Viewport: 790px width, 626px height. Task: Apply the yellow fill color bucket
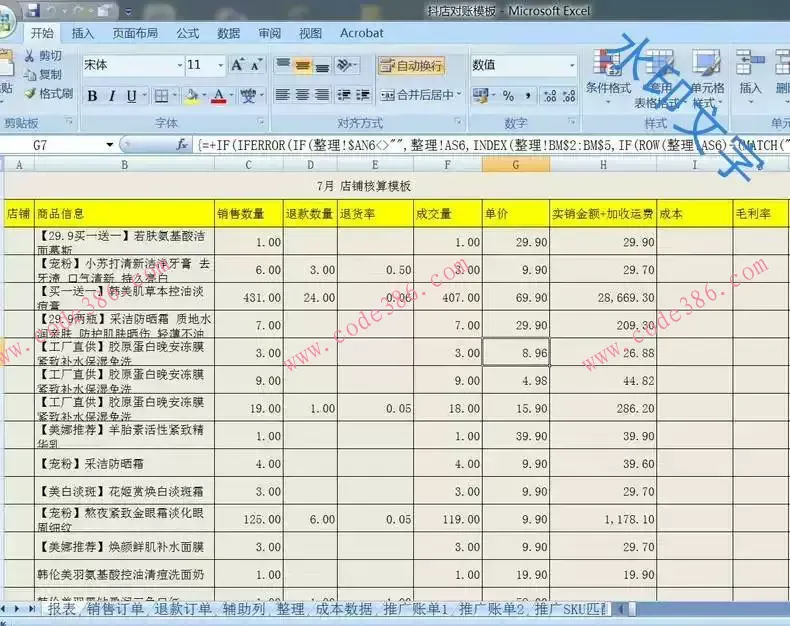[x=191, y=96]
